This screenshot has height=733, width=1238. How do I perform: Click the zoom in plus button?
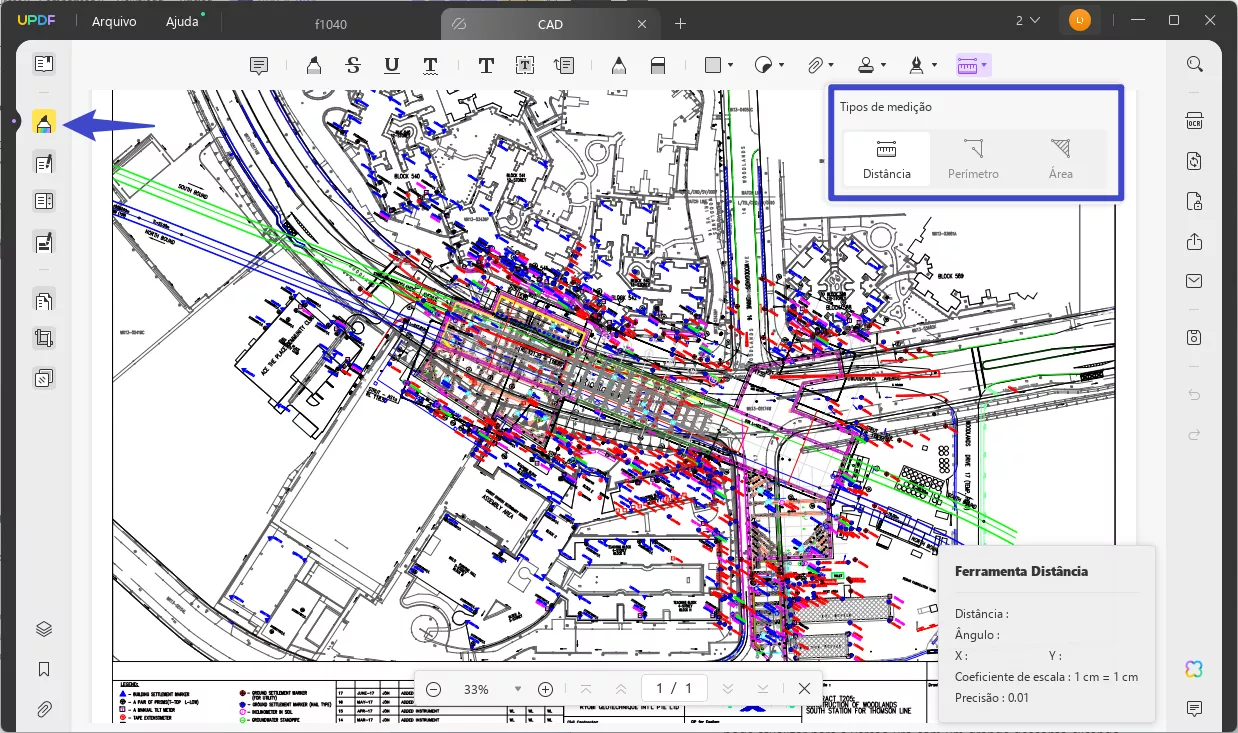click(545, 689)
